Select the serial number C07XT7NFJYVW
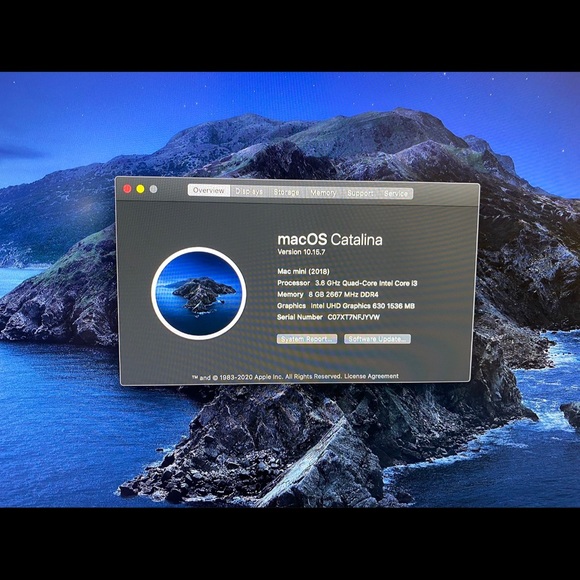The image size is (580, 580). tap(354, 317)
